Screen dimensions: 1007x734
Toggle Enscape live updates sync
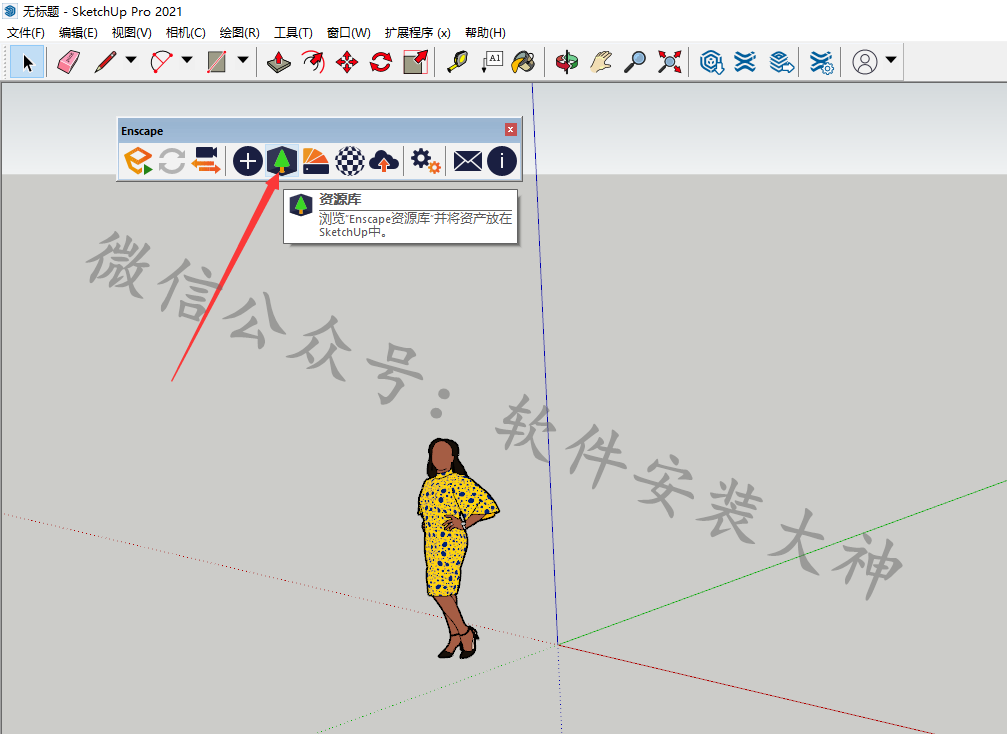[x=171, y=161]
